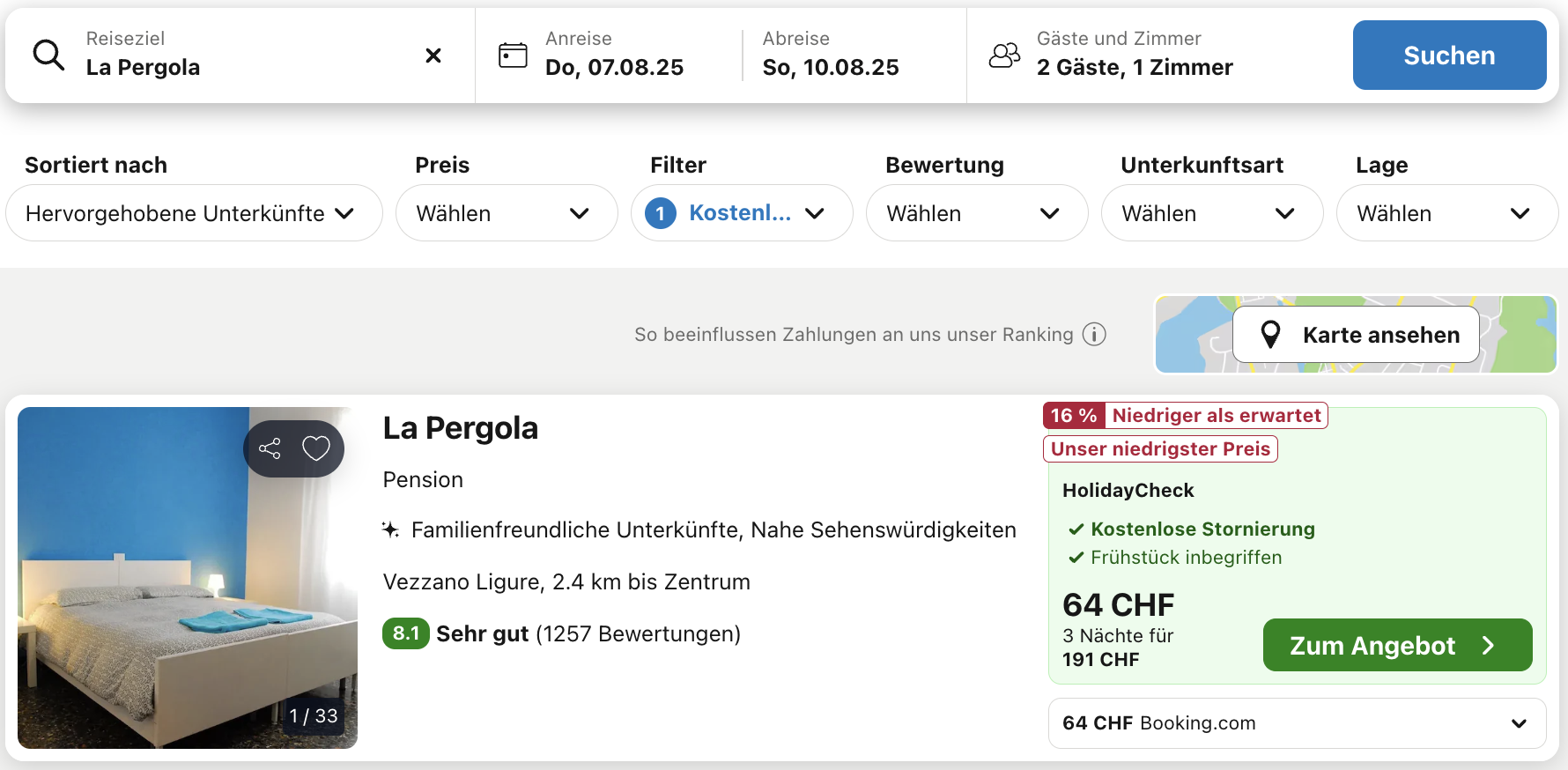1568x770 pixels.
Task: Edit 2 Gäste, 1 Zimmer selection
Action: (x=1135, y=55)
